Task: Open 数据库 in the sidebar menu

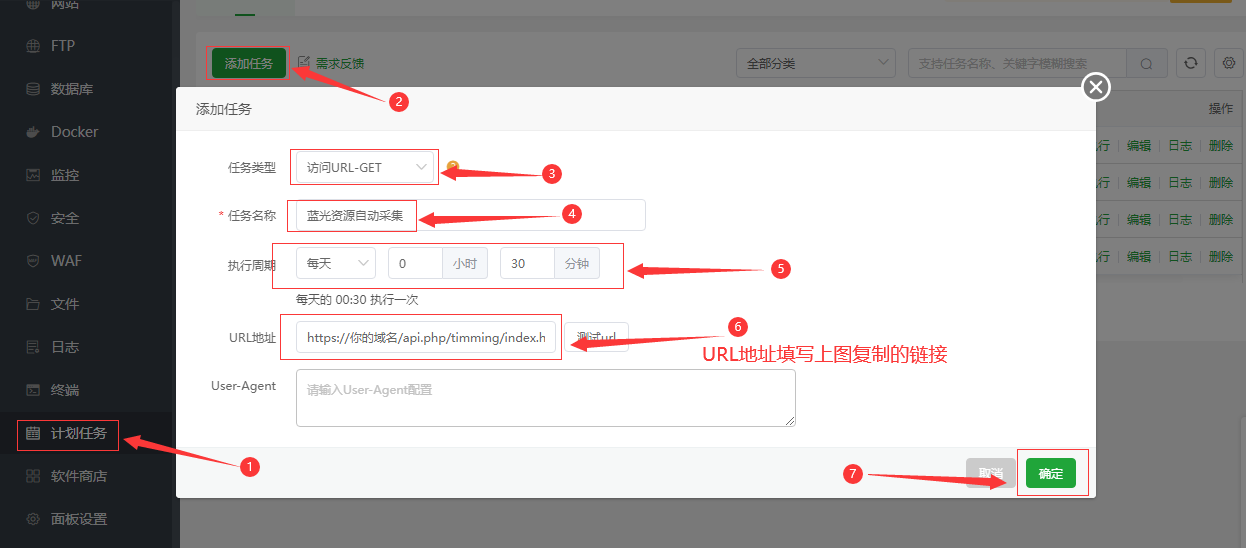Action: [71, 89]
